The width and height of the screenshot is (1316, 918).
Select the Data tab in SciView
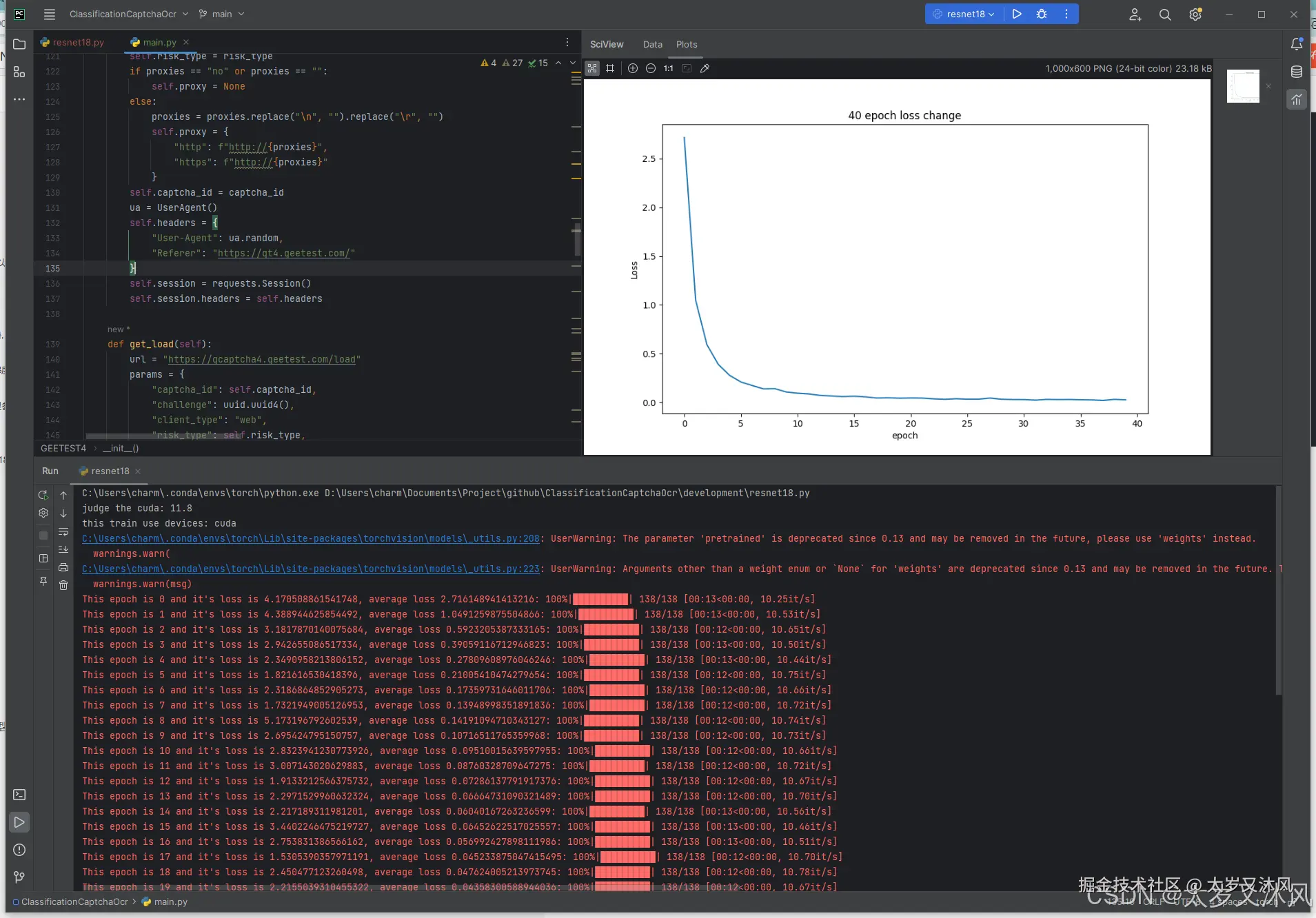pyautogui.click(x=652, y=44)
